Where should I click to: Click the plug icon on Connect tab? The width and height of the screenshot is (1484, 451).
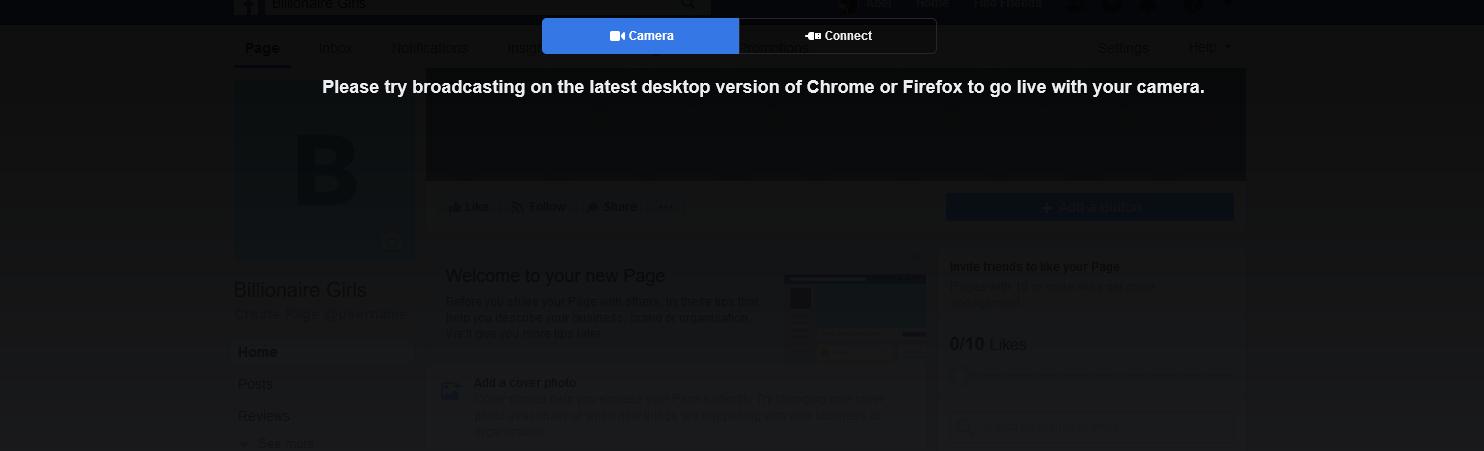point(813,36)
